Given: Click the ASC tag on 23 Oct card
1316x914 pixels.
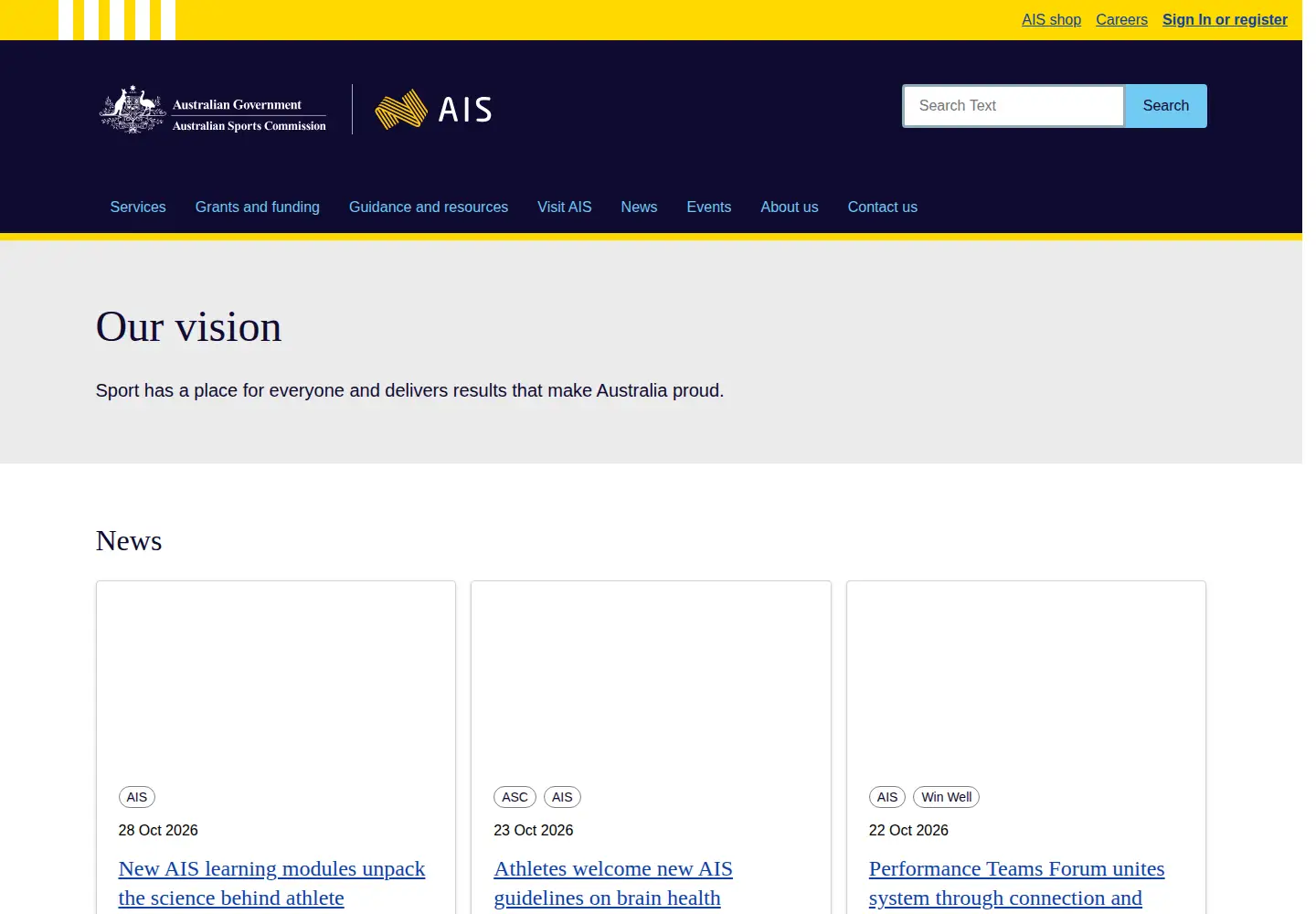Looking at the screenshot, I should tap(515, 797).
